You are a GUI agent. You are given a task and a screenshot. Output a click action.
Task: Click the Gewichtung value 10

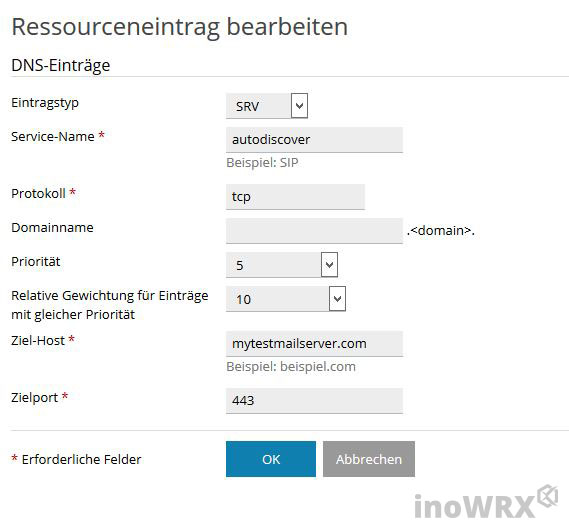243,299
